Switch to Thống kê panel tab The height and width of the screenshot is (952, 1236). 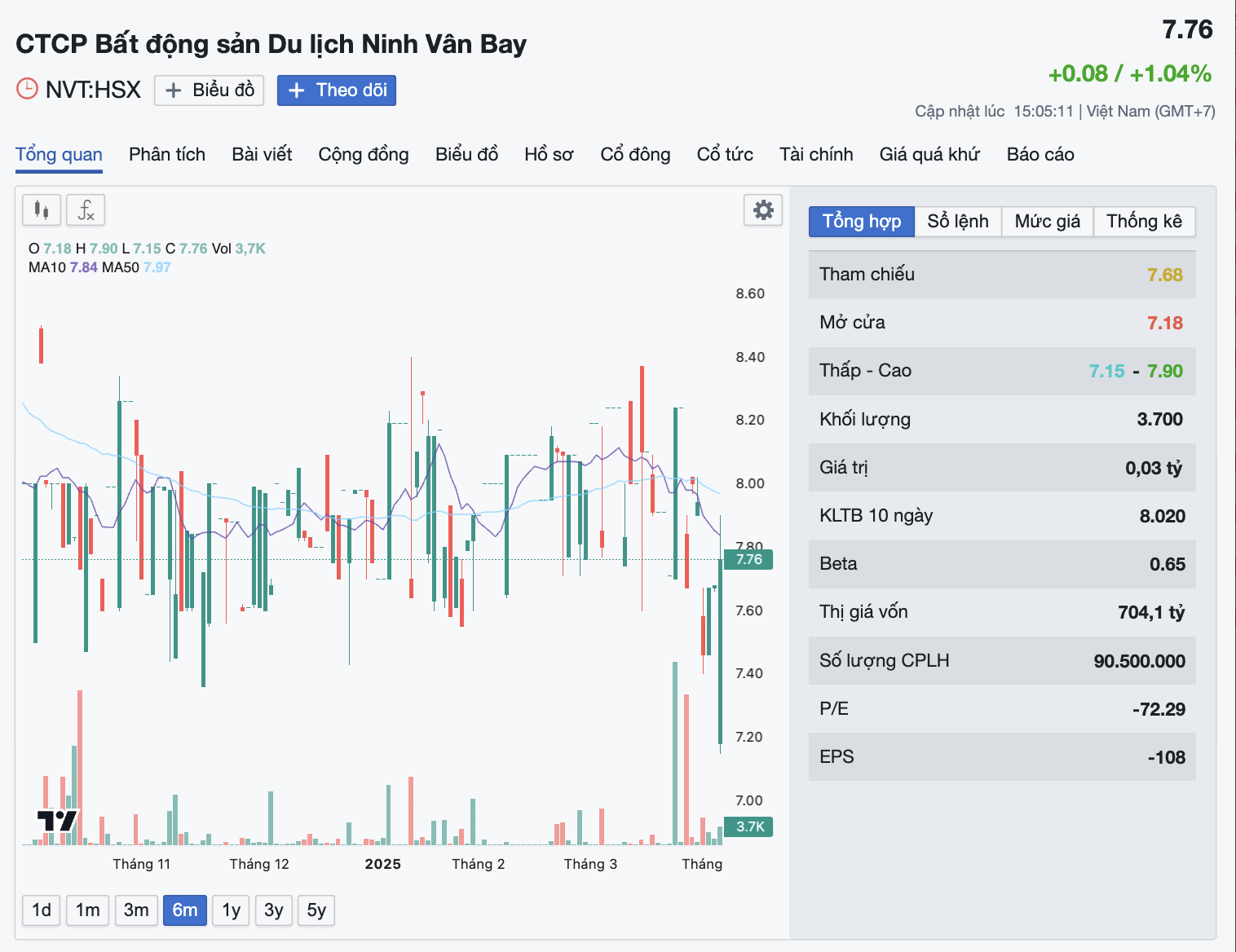[x=1144, y=222]
